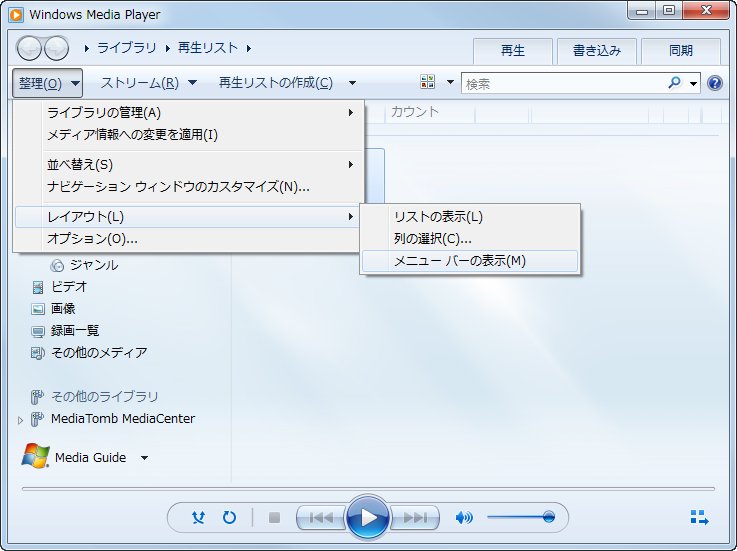Open 並べ替え(S) submenu
737x551 pixels.
tap(188, 165)
